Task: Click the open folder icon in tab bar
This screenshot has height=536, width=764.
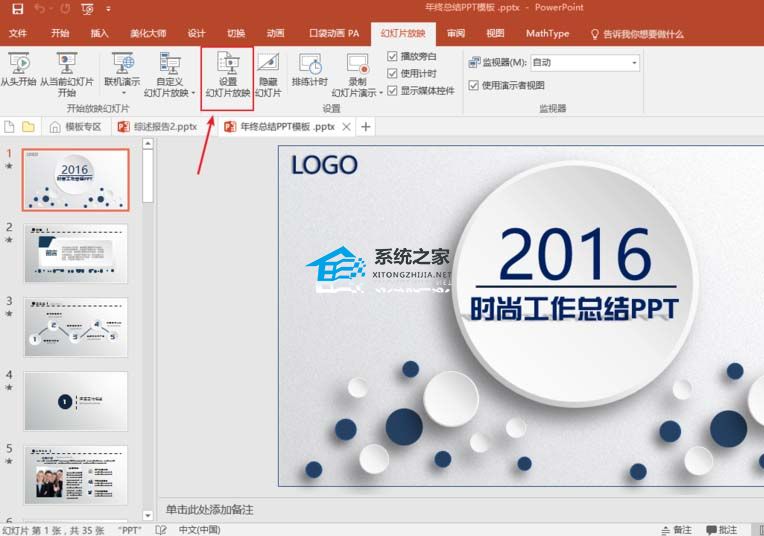Action: pyautogui.click(x=28, y=127)
